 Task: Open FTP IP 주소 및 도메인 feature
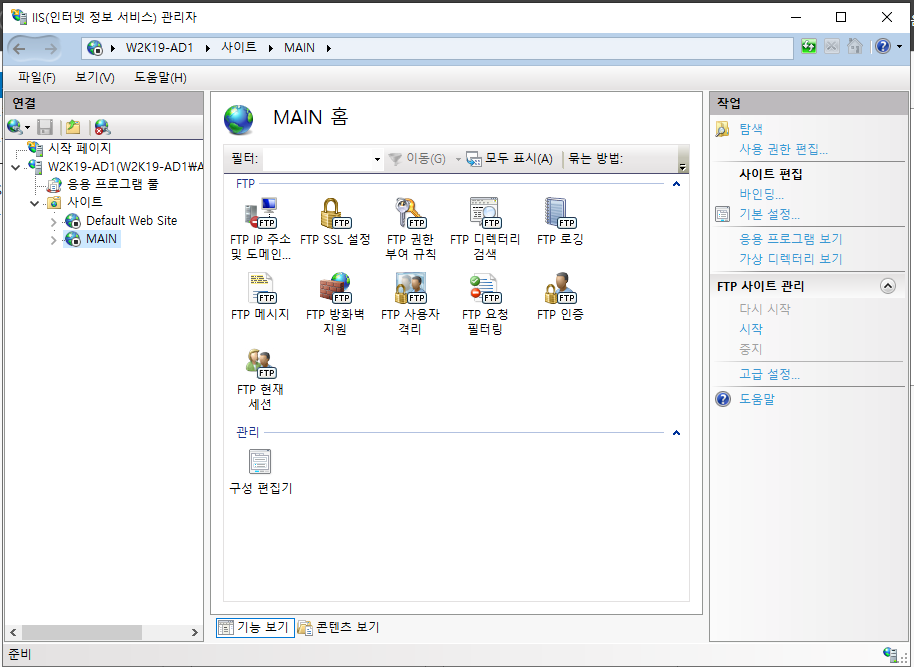[260, 229]
